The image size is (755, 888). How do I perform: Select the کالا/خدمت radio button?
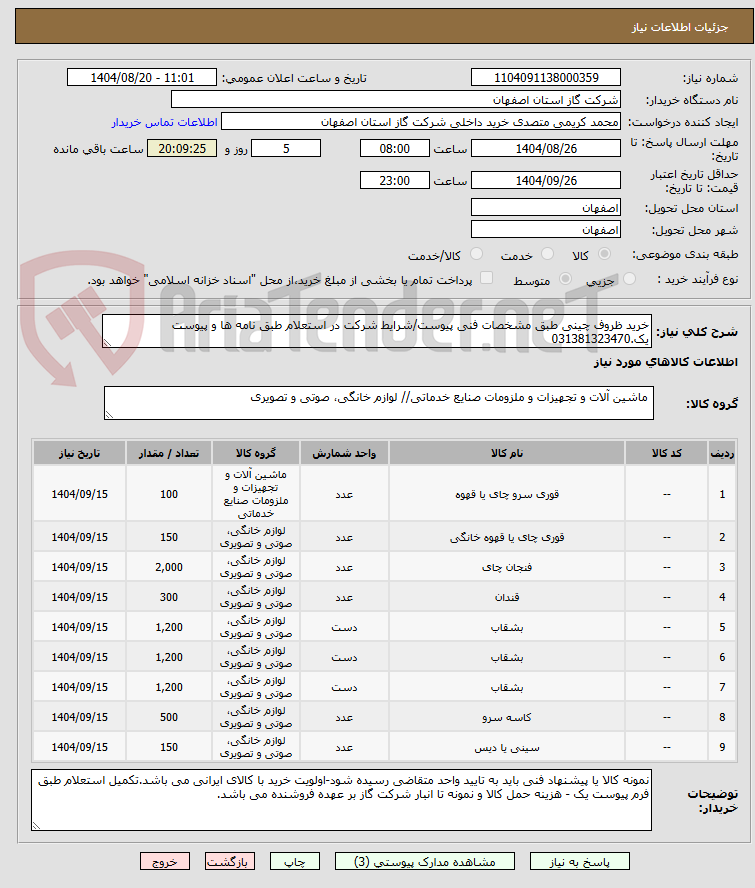(476, 254)
